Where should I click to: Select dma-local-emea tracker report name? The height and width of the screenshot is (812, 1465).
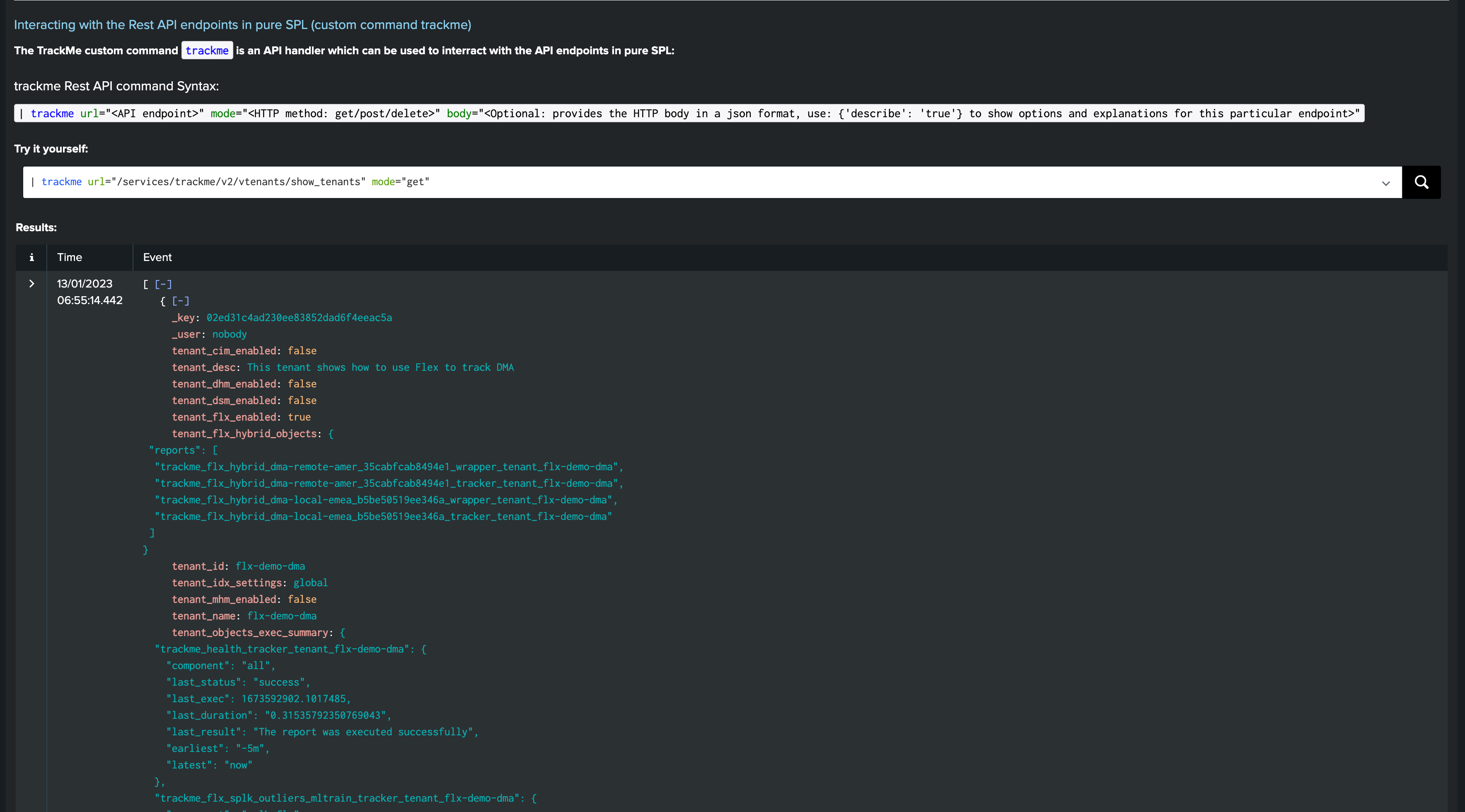point(383,516)
